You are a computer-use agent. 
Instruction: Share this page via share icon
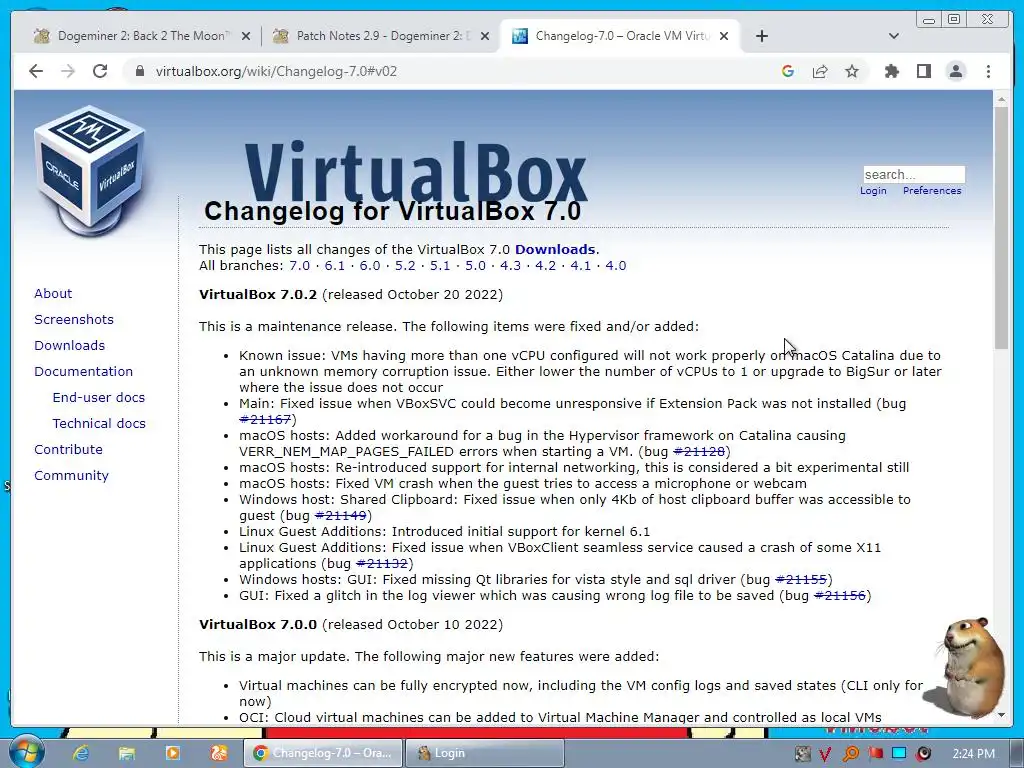click(820, 71)
